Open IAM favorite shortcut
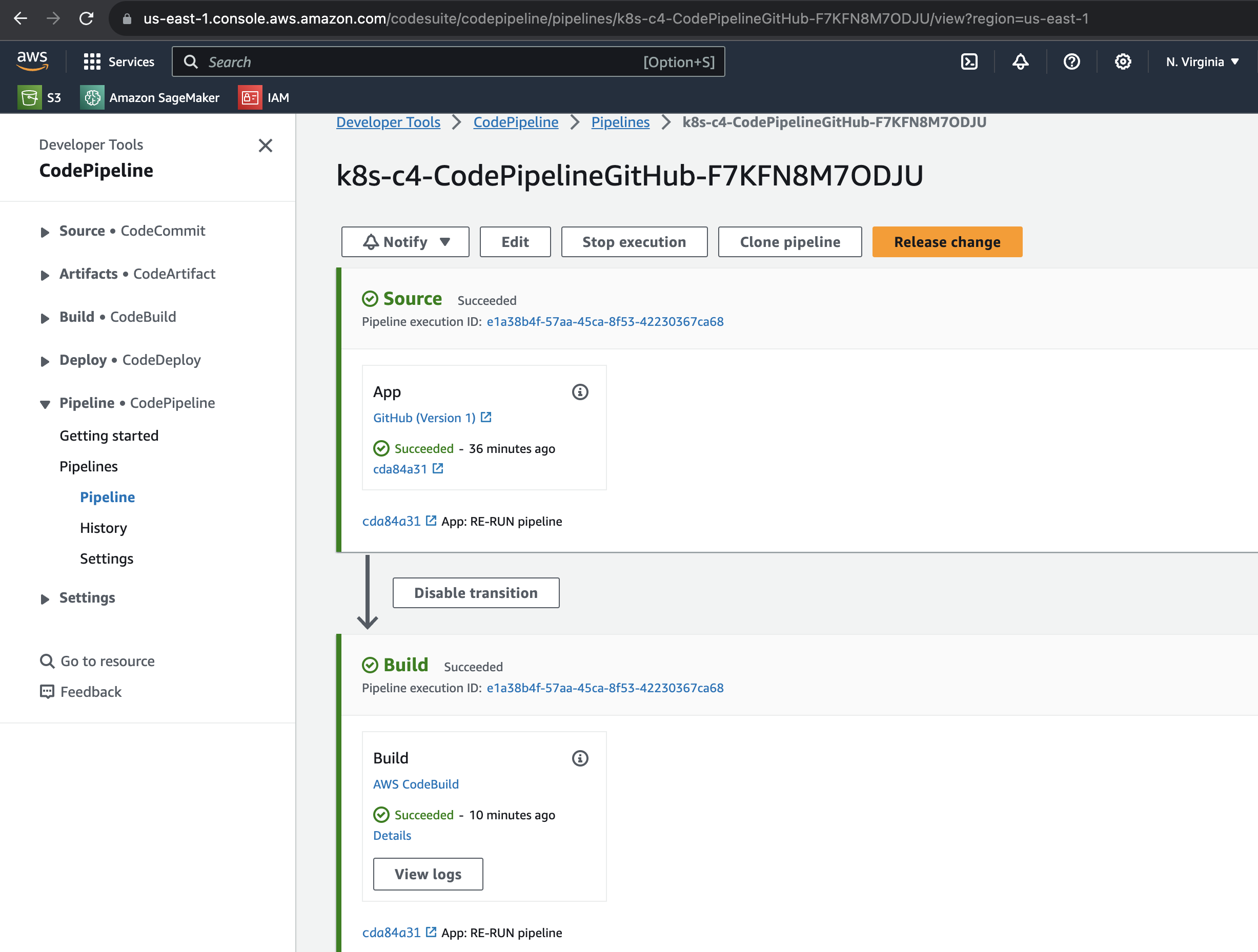The width and height of the screenshot is (1258, 952). (264, 97)
